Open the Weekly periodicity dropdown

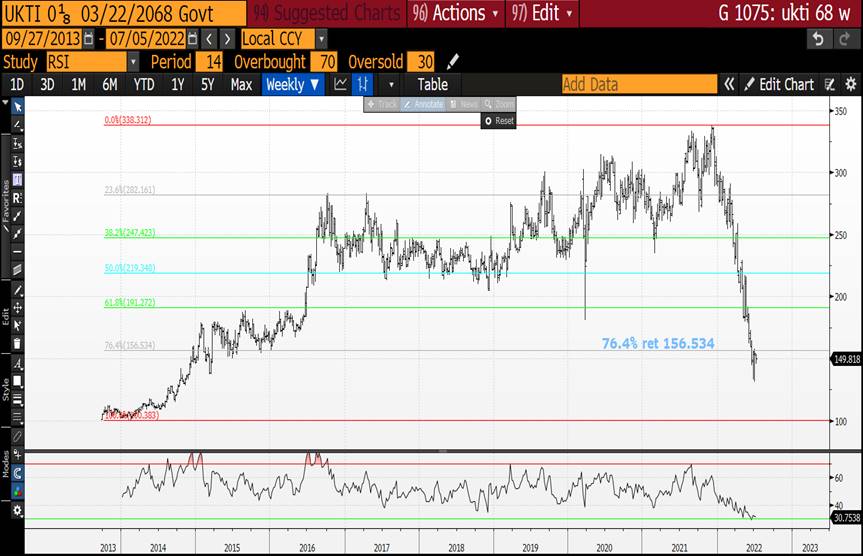click(x=293, y=85)
